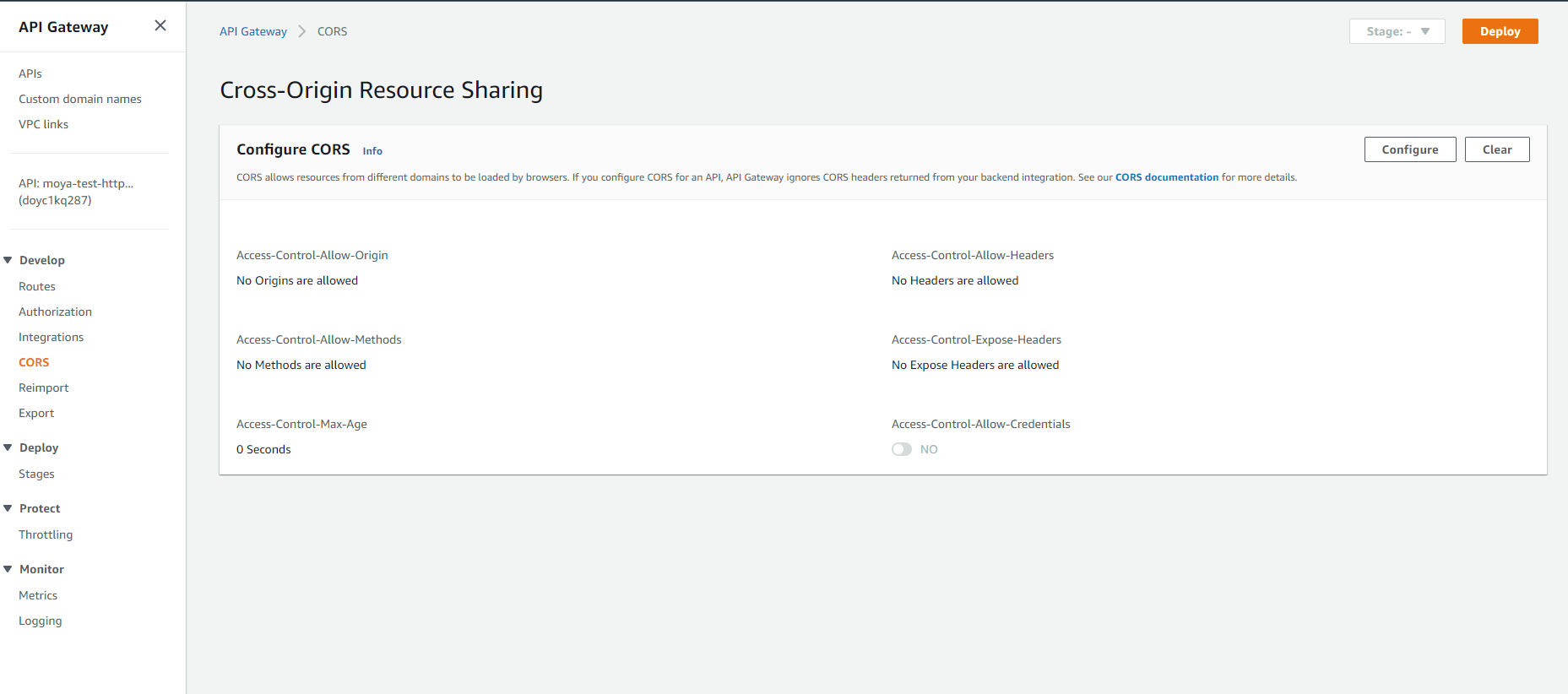Open Reimport page
Image resolution: width=1568 pixels, height=694 pixels.
click(44, 388)
